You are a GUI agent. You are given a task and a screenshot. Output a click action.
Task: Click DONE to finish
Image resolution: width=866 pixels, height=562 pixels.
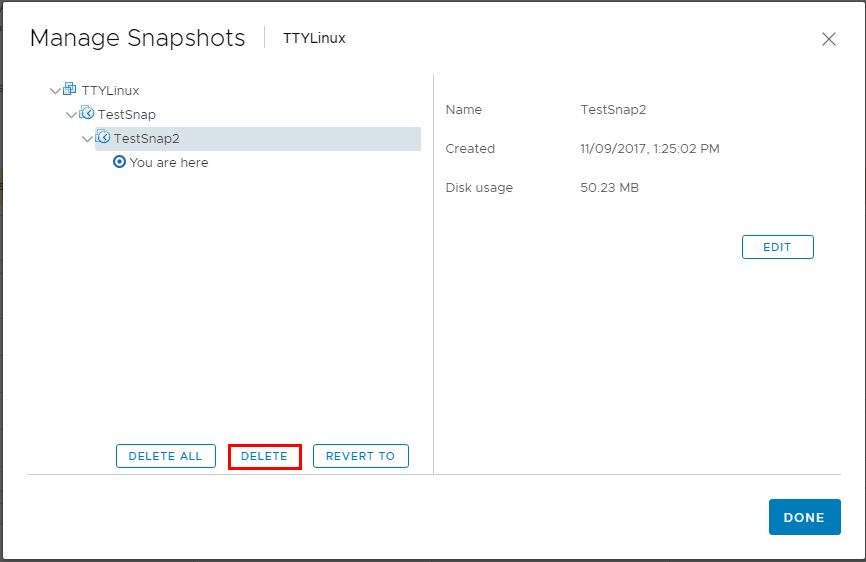pos(804,517)
